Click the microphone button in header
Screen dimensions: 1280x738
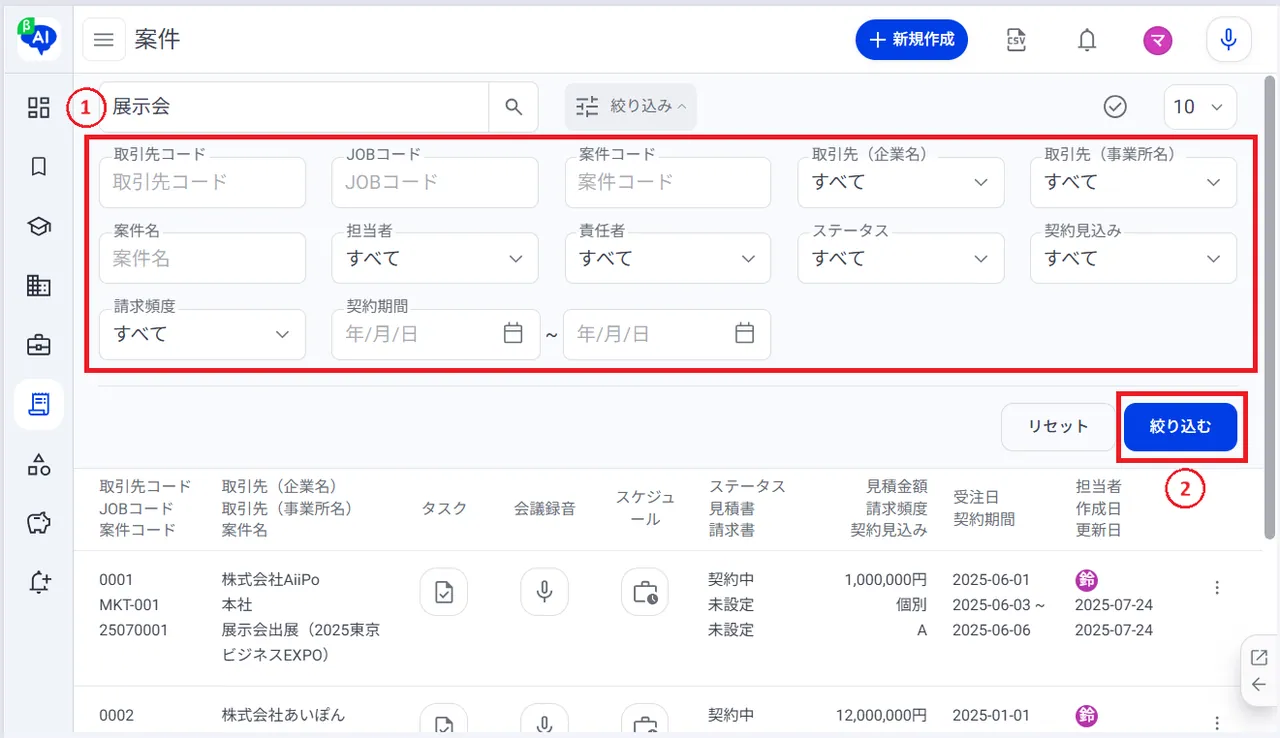(1229, 40)
